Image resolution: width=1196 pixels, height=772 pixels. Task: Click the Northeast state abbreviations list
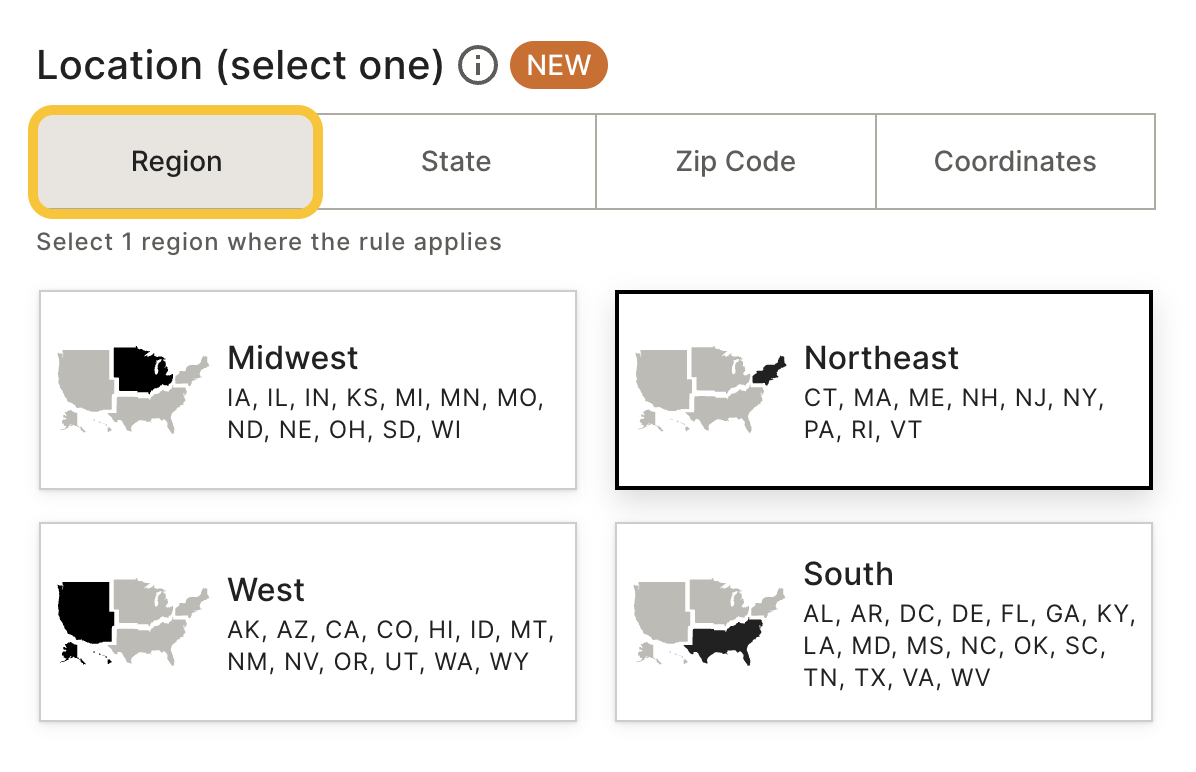pyautogui.click(x=953, y=413)
